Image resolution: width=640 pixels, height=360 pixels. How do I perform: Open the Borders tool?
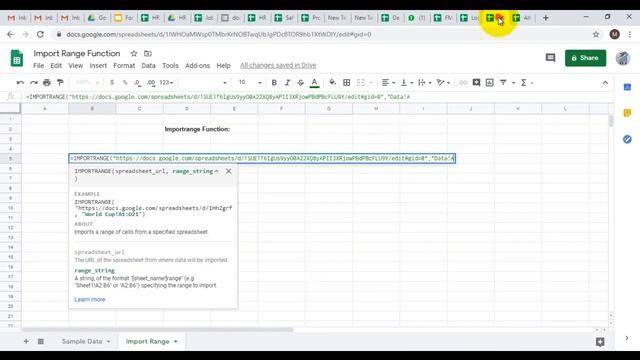pos(347,82)
